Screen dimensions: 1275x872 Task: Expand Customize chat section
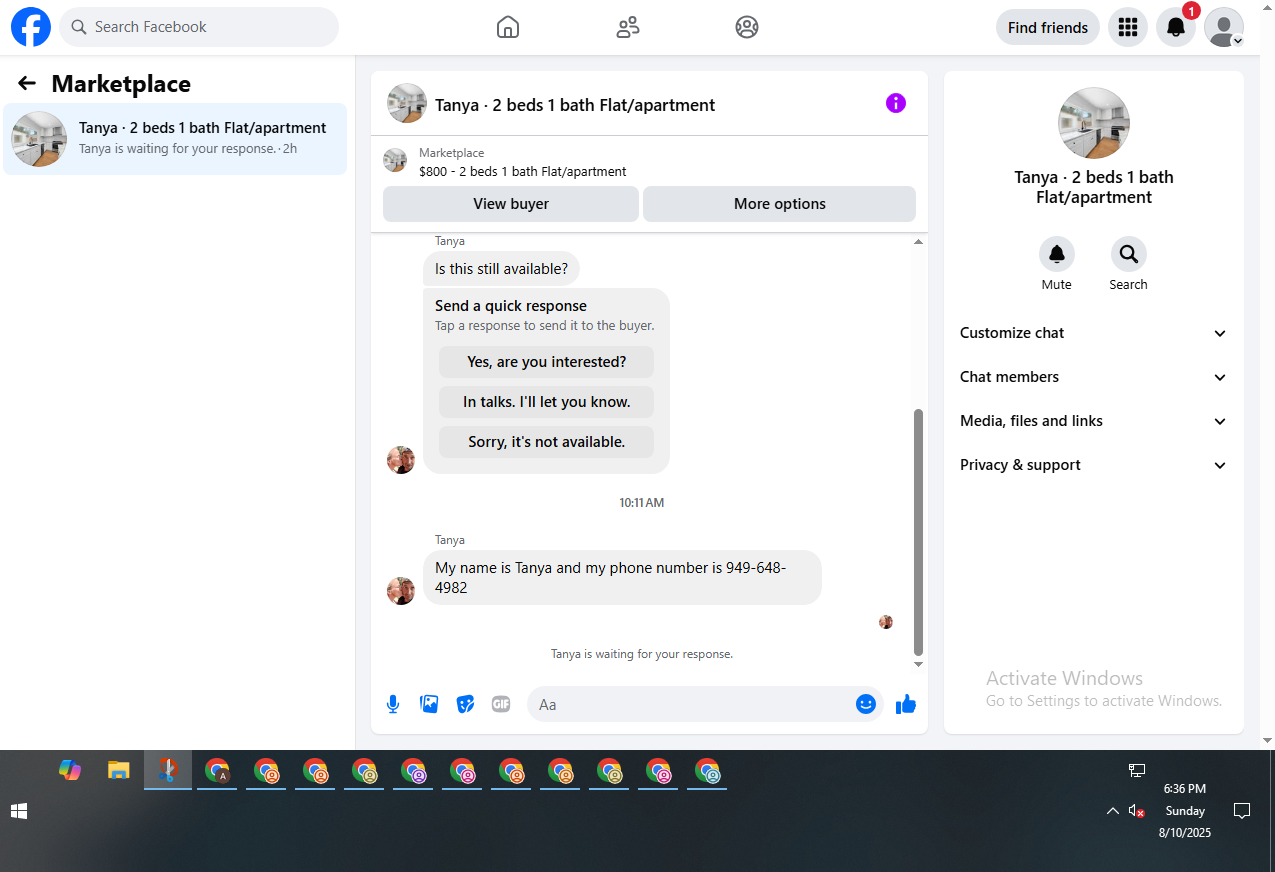point(1094,333)
